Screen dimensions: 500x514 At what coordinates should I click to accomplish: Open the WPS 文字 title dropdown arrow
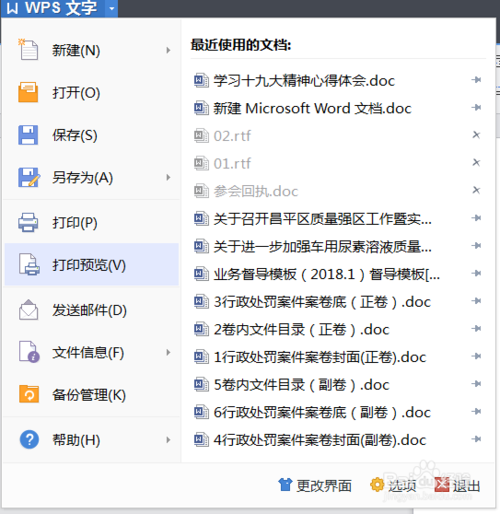[x=112, y=8]
